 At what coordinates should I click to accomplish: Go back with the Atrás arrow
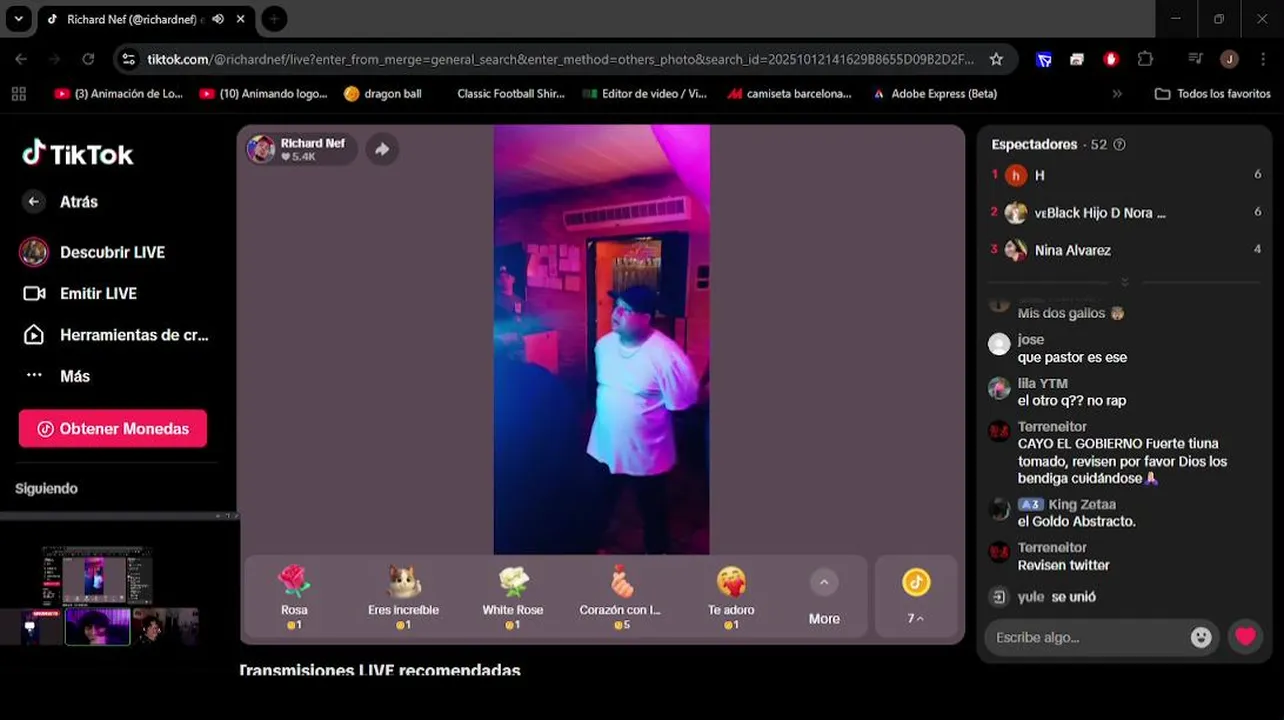[34, 201]
